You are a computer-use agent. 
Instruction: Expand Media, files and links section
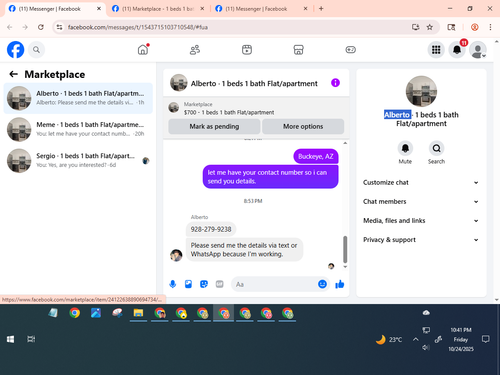pyautogui.click(x=421, y=220)
